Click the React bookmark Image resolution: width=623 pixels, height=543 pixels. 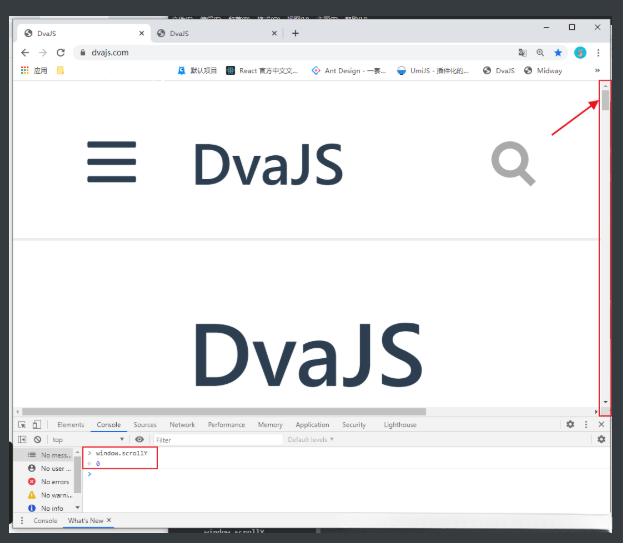pyautogui.click(x=262, y=70)
